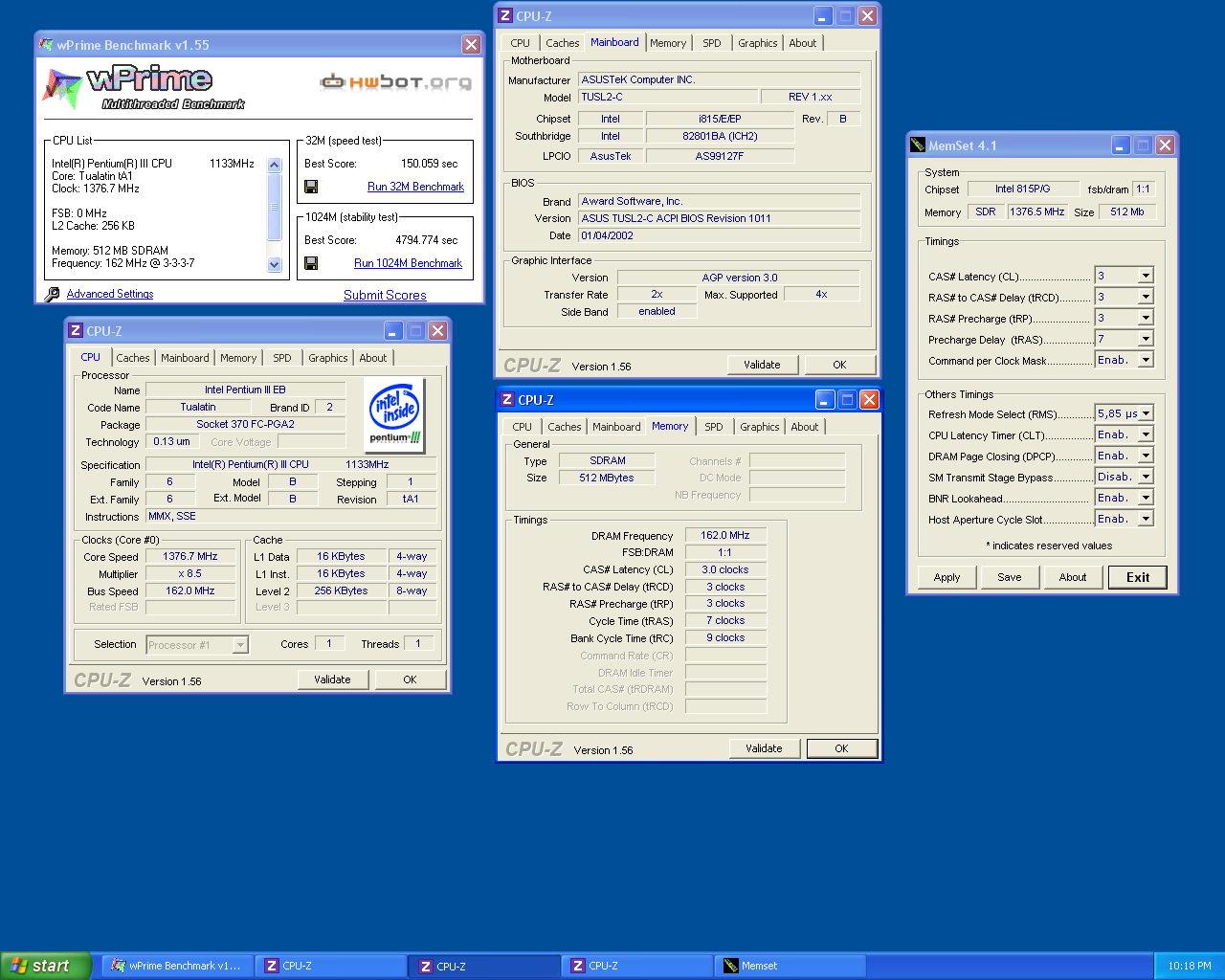
Task: Click the CPU-Z icon in the CPU window title bar
Action: click(76, 331)
